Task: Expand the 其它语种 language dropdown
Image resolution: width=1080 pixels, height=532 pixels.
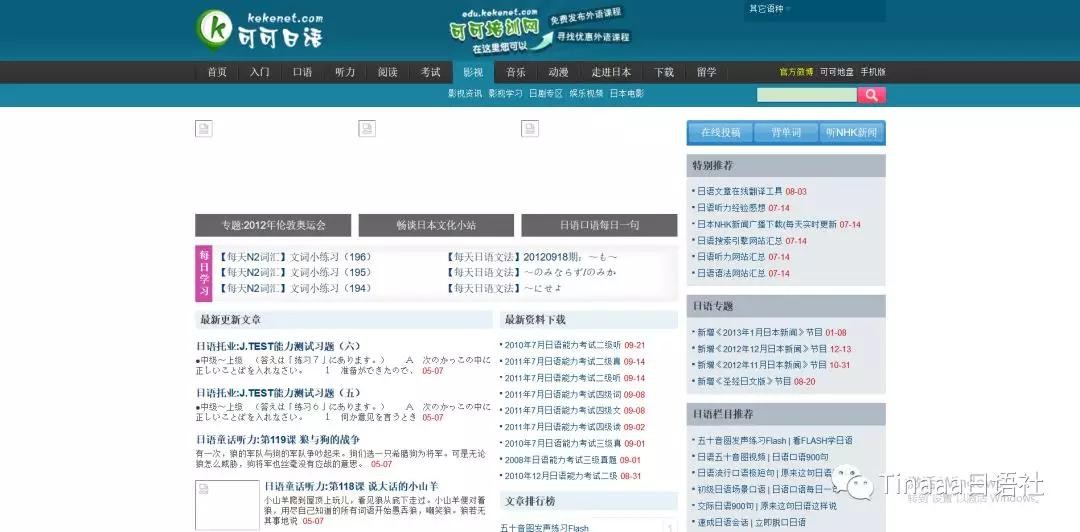Action: [x=770, y=9]
